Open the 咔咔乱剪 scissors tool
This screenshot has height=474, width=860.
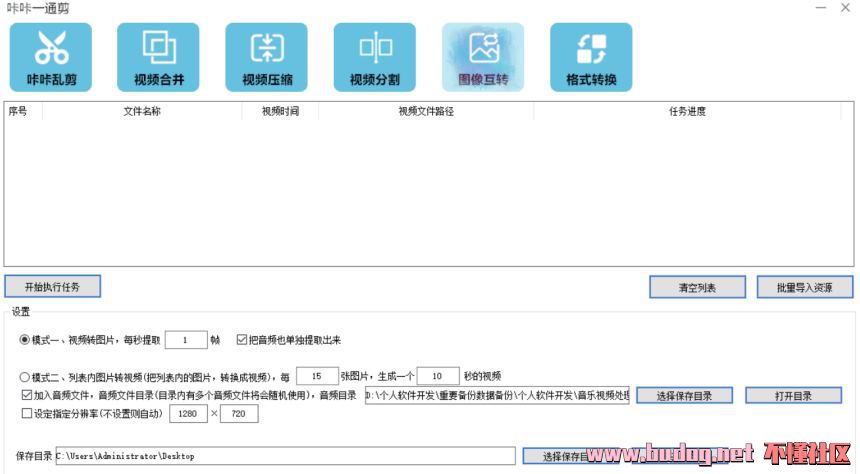click(x=50, y=57)
